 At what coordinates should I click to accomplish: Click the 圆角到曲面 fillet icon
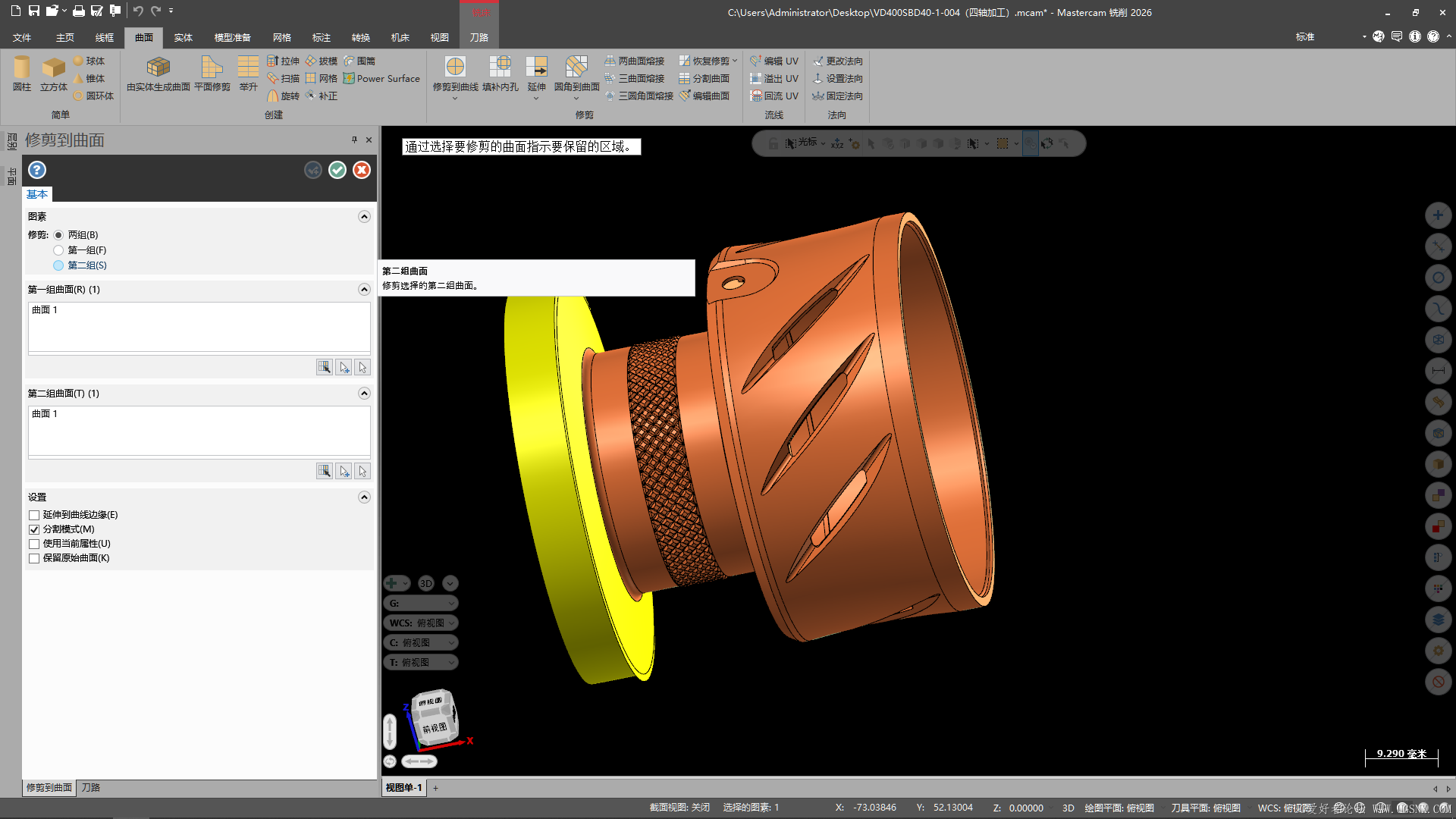576,73
